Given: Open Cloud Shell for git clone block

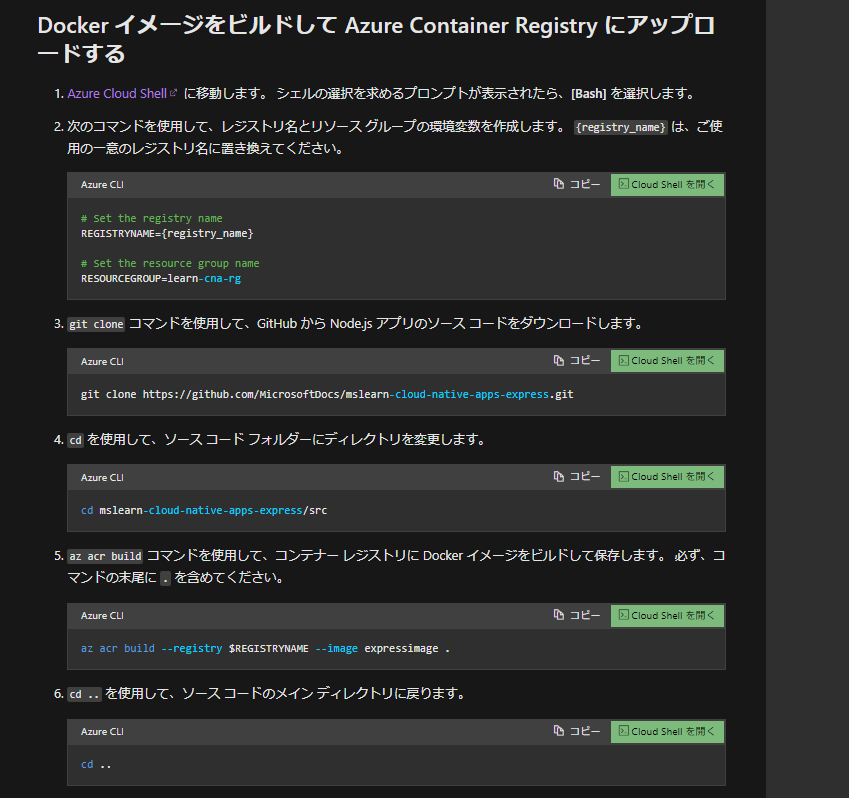Looking at the screenshot, I should tap(667, 361).
